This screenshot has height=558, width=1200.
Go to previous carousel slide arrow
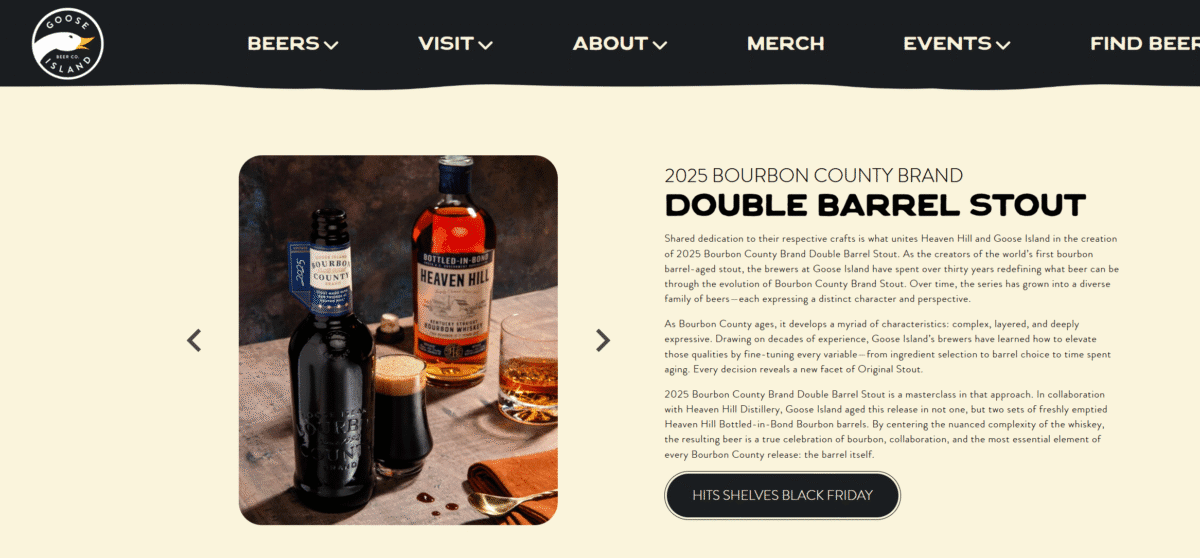(194, 340)
